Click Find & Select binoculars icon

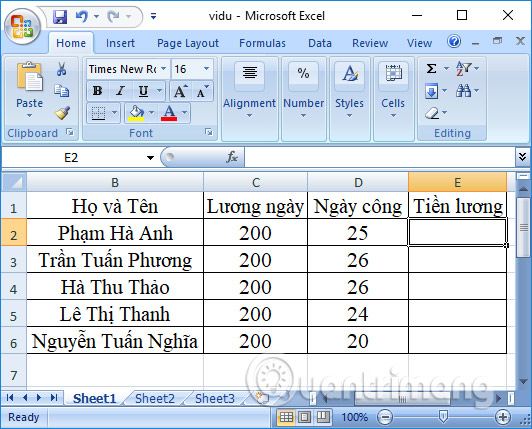pos(463,91)
